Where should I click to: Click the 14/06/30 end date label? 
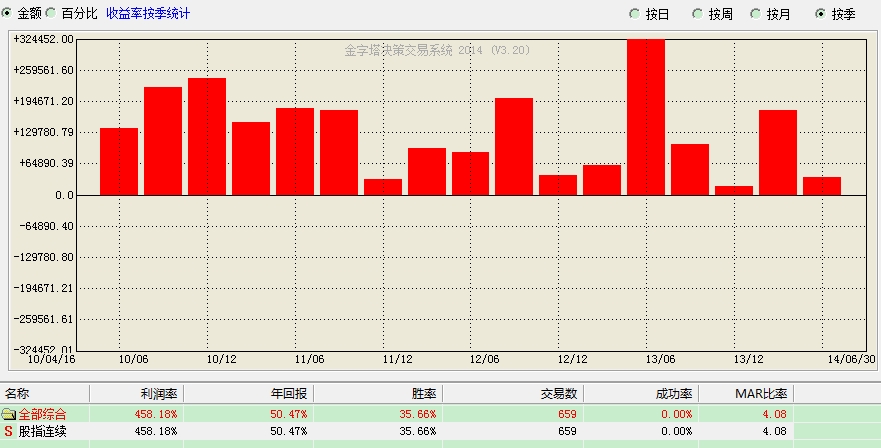click(852, 359)
